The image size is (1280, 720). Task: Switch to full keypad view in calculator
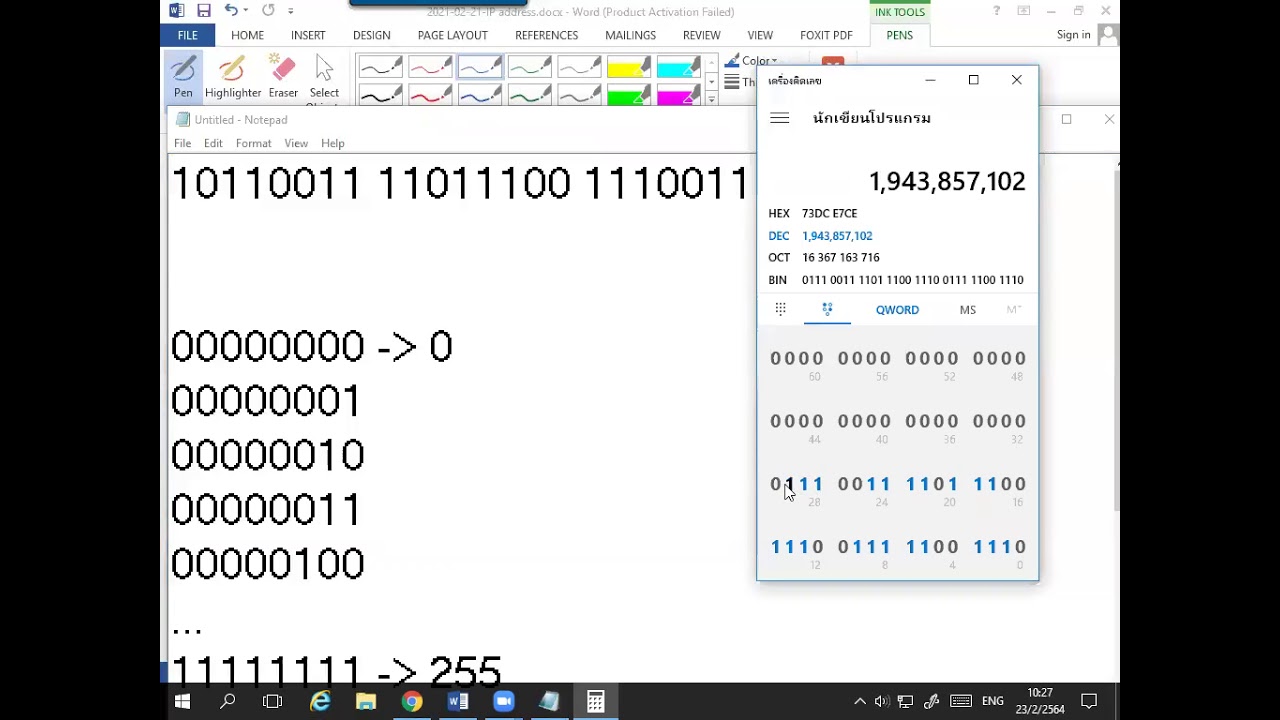(x=780, y=309)
